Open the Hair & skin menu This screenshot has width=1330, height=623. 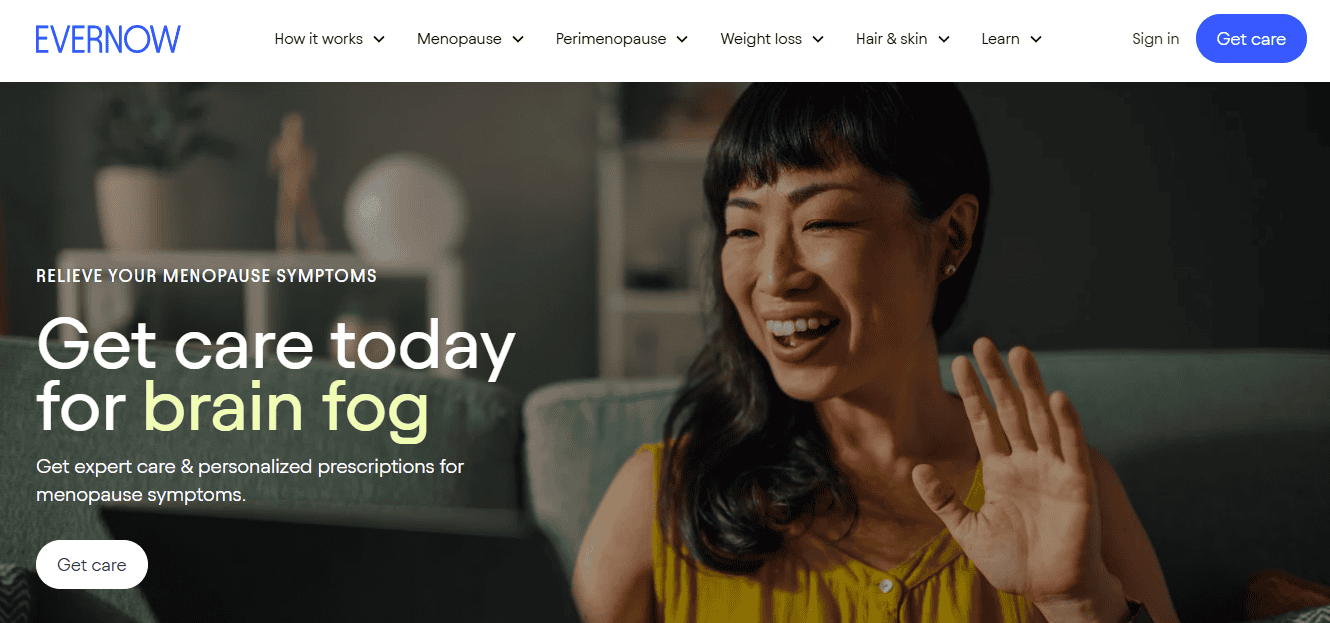coord(891,39)
